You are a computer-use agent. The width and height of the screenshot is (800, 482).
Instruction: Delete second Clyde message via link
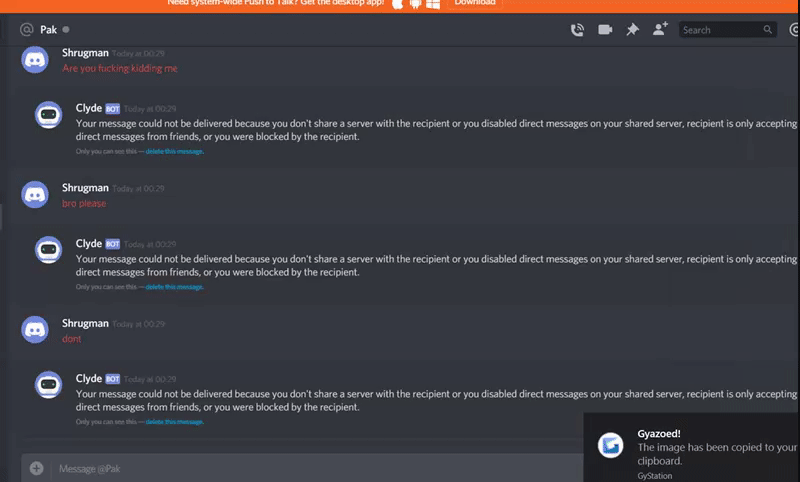tap(174, 287)
